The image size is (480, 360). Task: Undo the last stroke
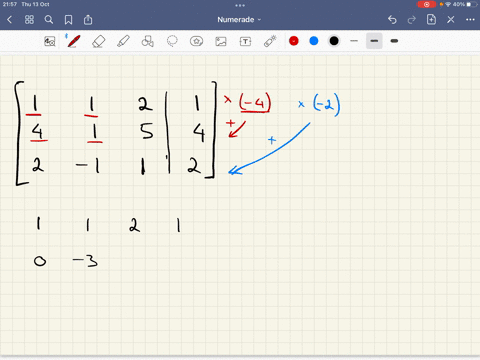click(x=392, y=20)
